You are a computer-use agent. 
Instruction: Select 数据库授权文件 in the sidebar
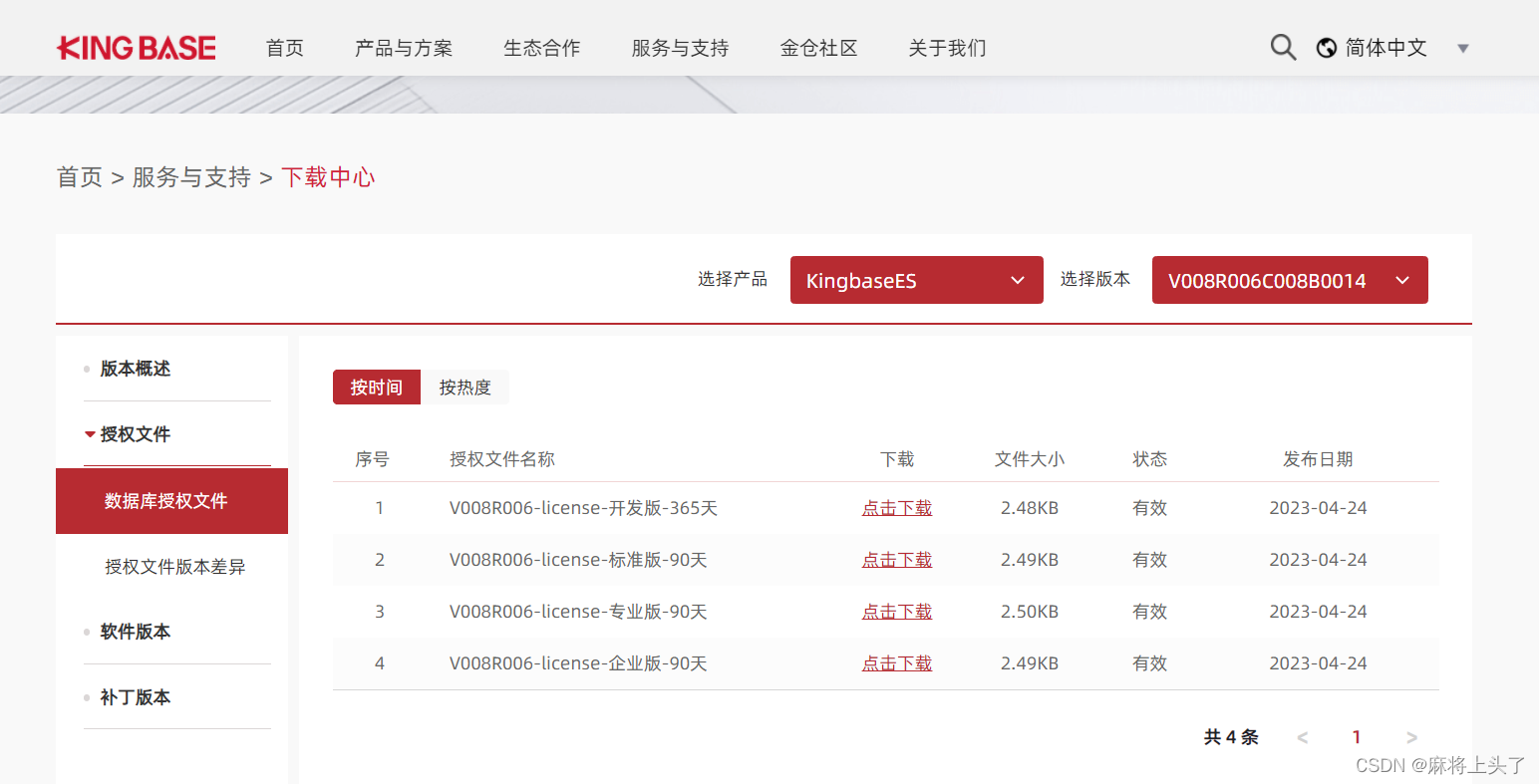coord(171,501)
